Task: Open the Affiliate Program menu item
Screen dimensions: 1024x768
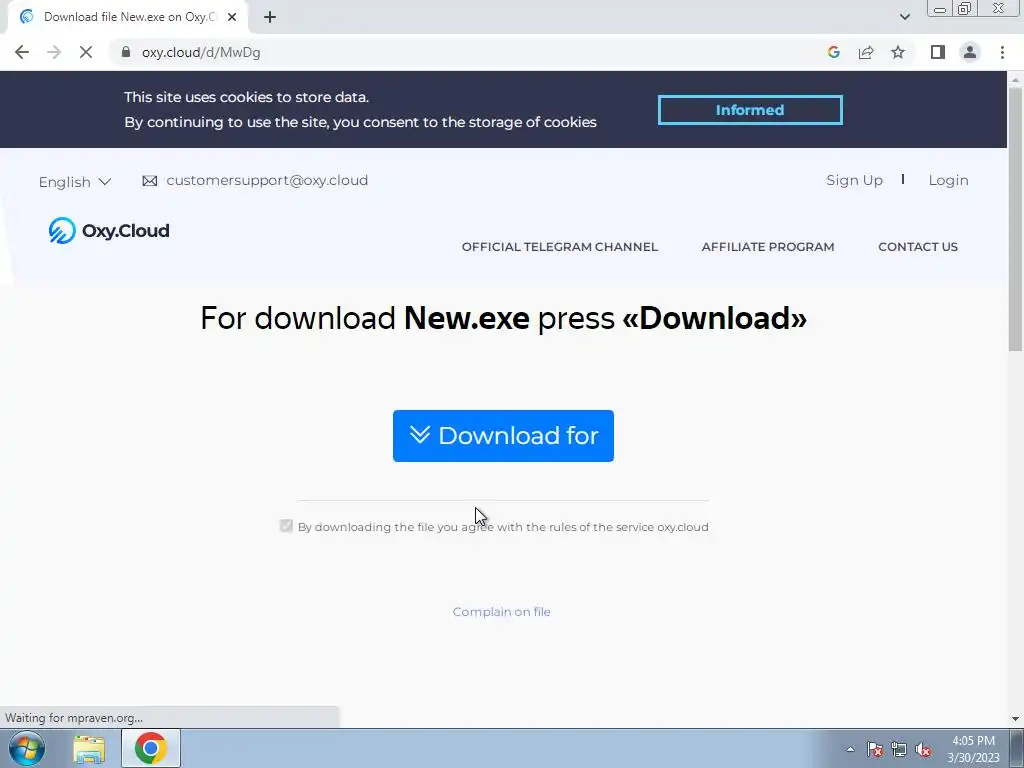Action: [768, 247]
